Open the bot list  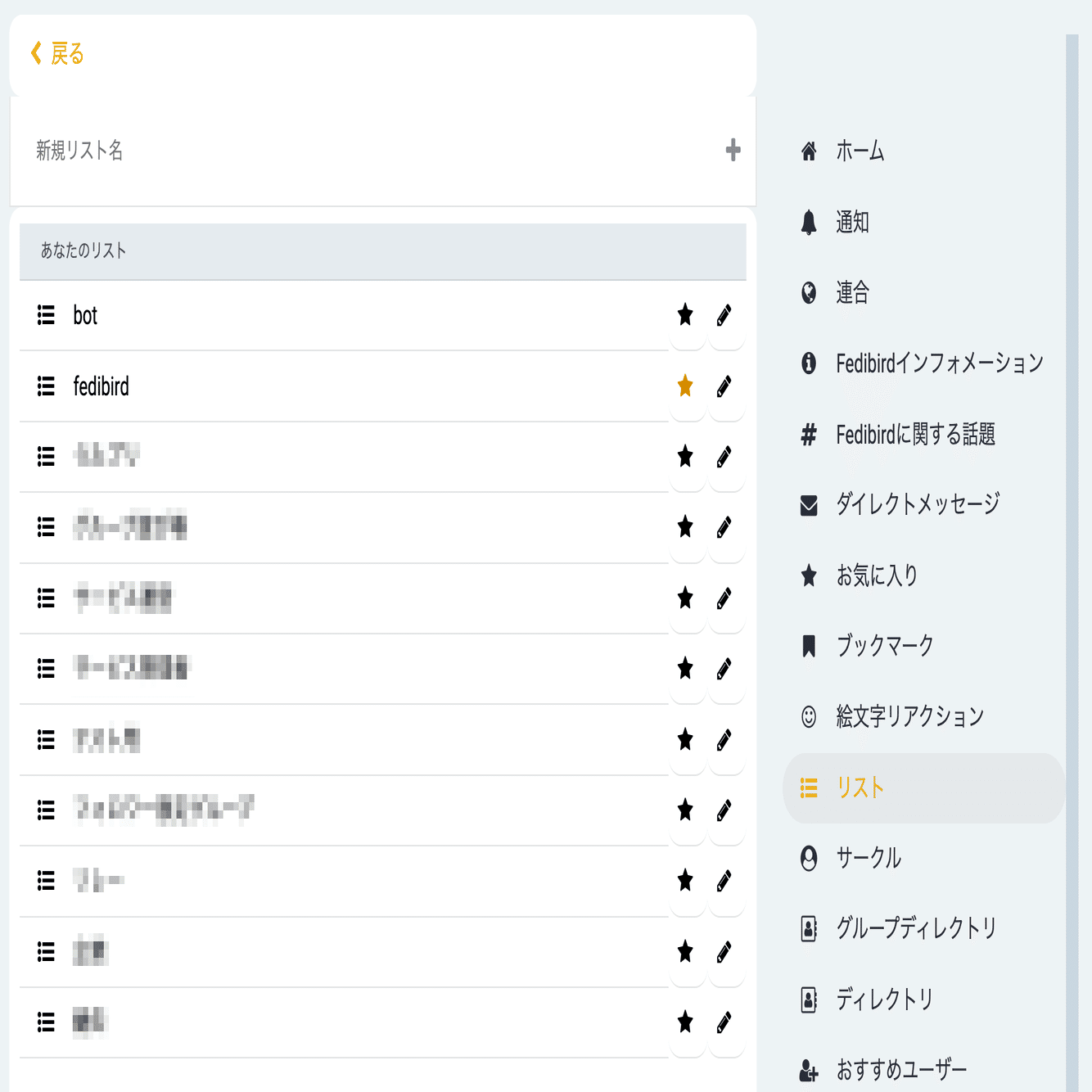pos(85,315)
